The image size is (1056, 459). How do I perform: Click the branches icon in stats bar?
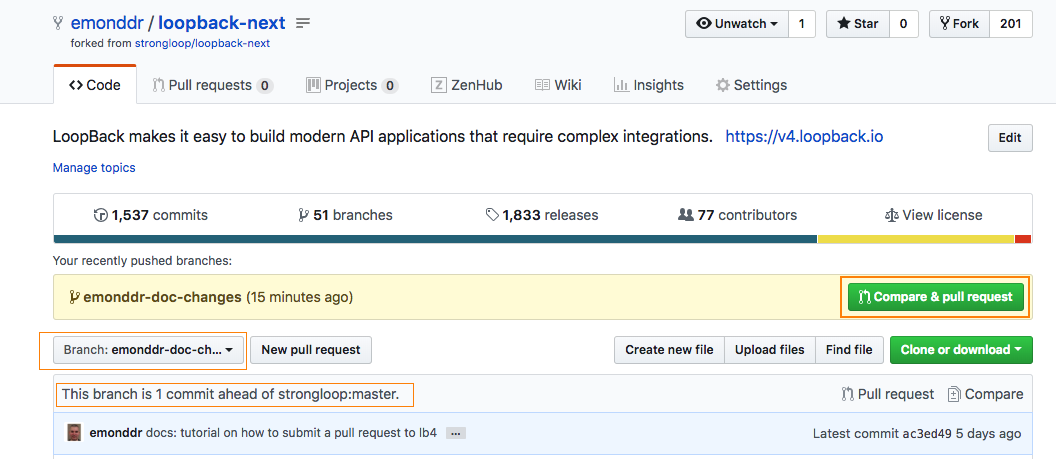coord(303,215)
